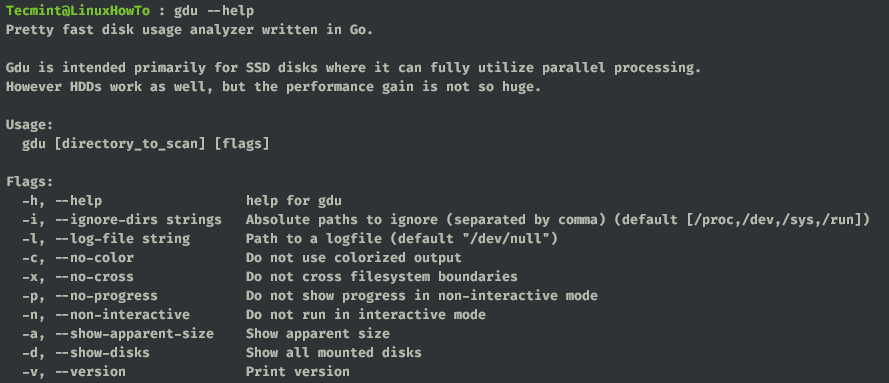Click the --show-disks flag entry
The height and width of the screenshot is (383, 889).
(86, 352)
